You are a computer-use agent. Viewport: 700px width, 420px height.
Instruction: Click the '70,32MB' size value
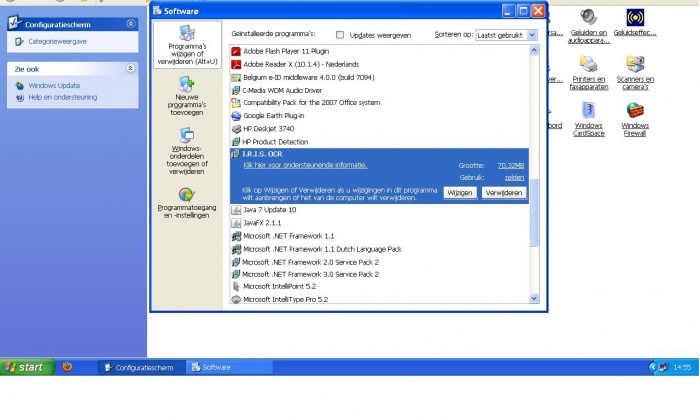[x=511, y=166]
